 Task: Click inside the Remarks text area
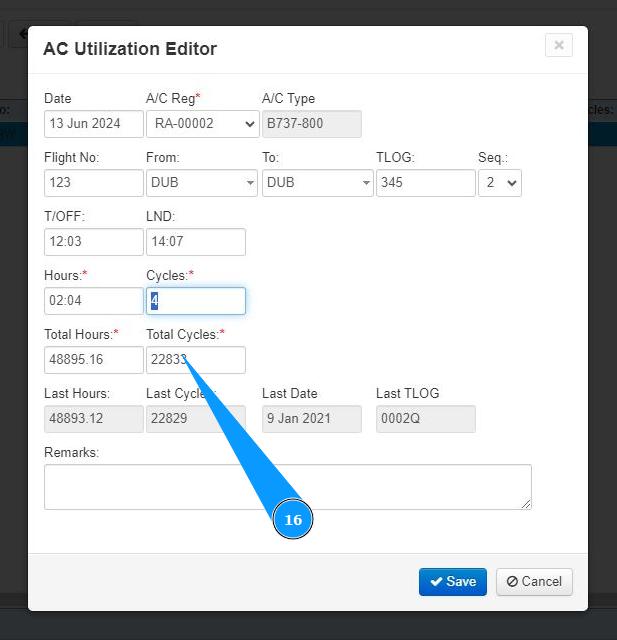pyautogui.click(x=287, y=487)
